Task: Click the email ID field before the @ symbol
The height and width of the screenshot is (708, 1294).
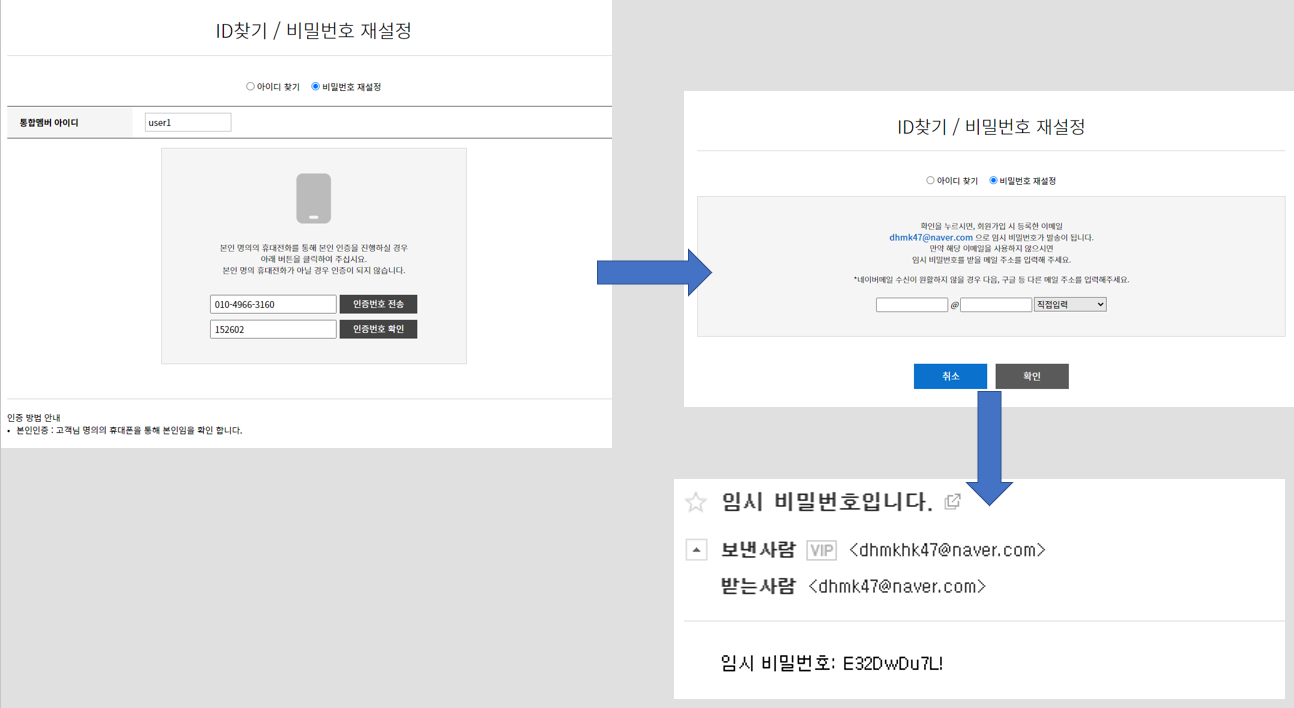Action: pyautogui.click(x=911, y=303)
